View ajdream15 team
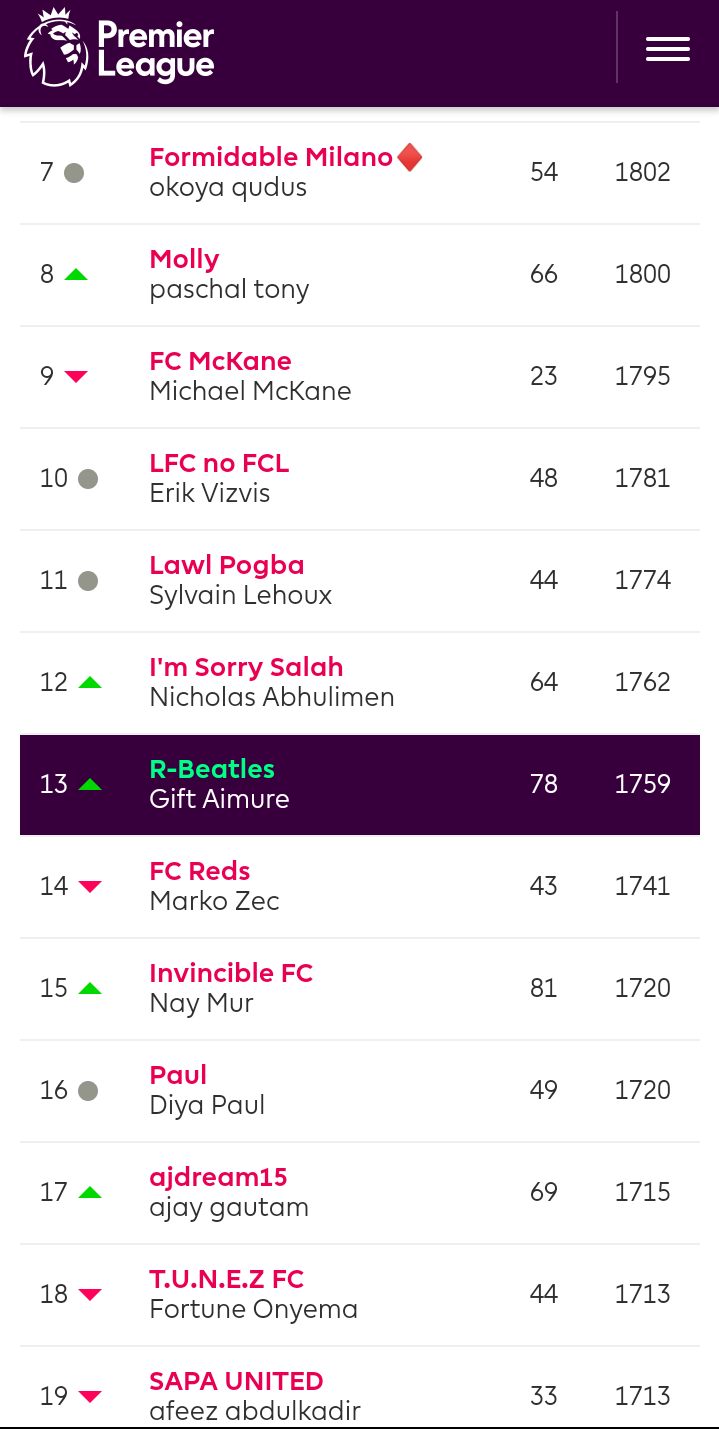The width and height of the screenshot is (719, 1429). [x=218, y=1177]
